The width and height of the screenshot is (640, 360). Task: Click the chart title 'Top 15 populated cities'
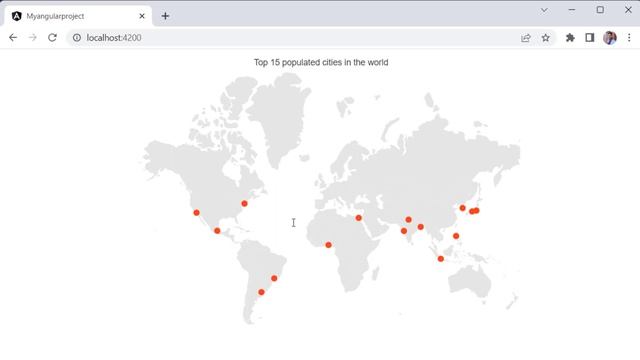(321, 62)
